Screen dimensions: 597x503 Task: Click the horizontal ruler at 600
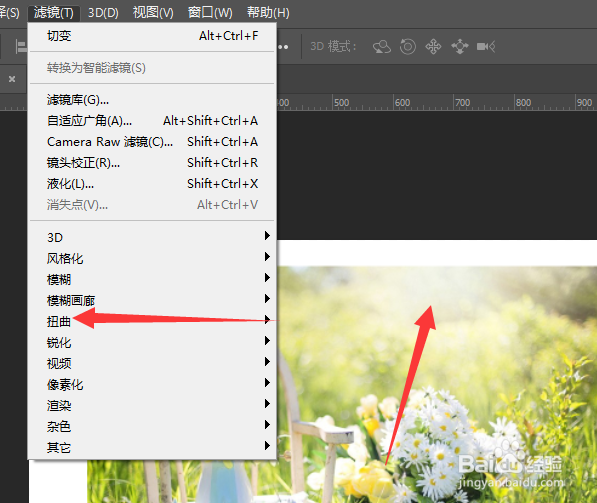coord(402,103)
